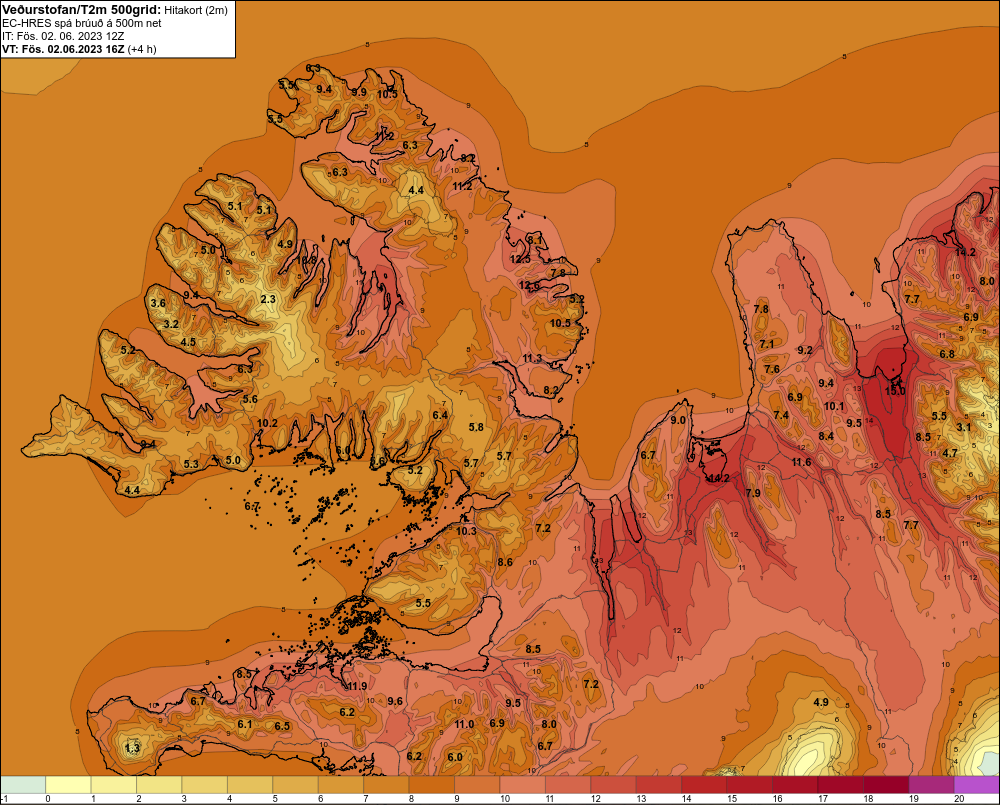
Task: Click the legend tick label 20
Action: click(959, 799)
